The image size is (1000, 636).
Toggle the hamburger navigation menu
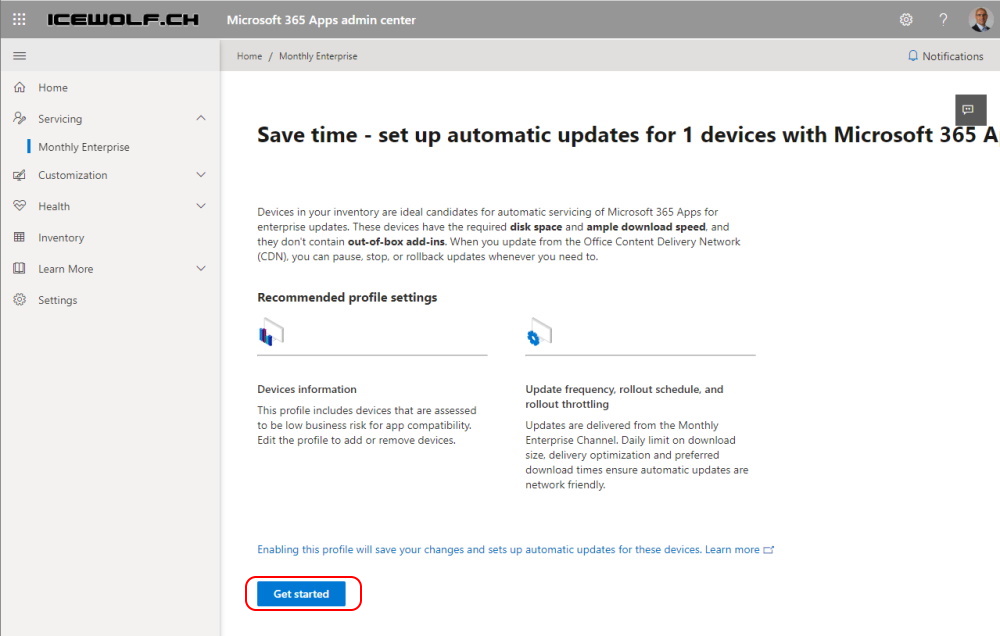coord(20,56)
